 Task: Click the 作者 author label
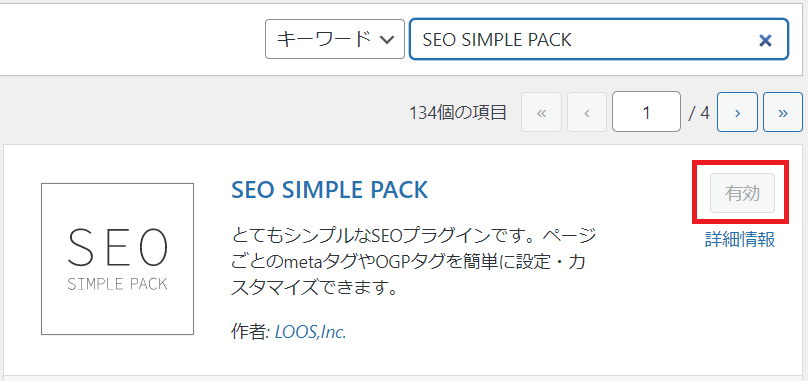pyautogui.click(x=250, y=332)
